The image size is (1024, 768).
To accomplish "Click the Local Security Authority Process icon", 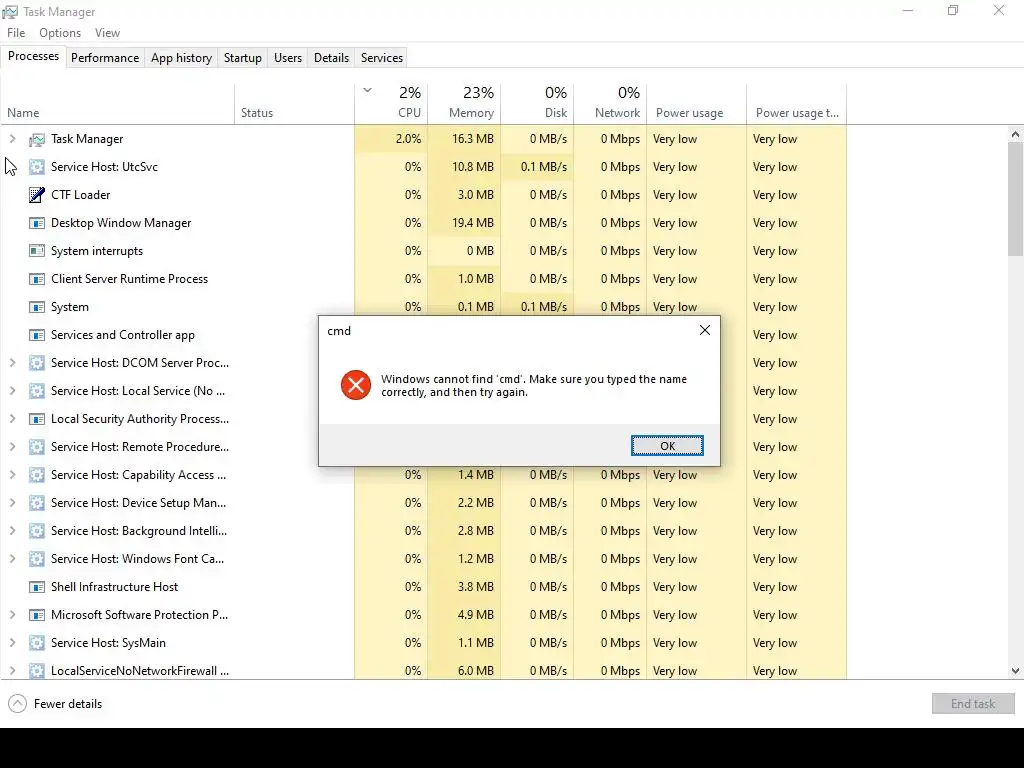I will point(37,419).
